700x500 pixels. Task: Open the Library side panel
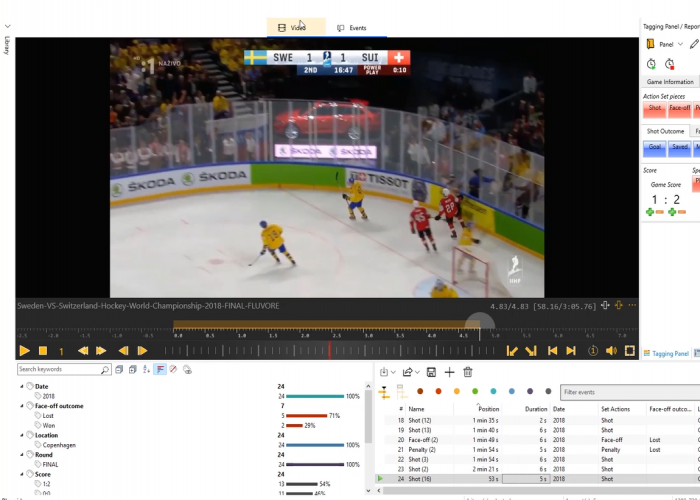(7, 45)
